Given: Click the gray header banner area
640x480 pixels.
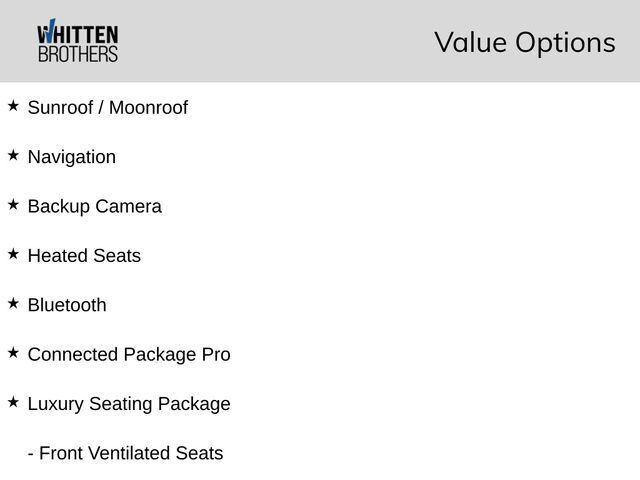Looking at the screenshot, I should coord(320,41).
